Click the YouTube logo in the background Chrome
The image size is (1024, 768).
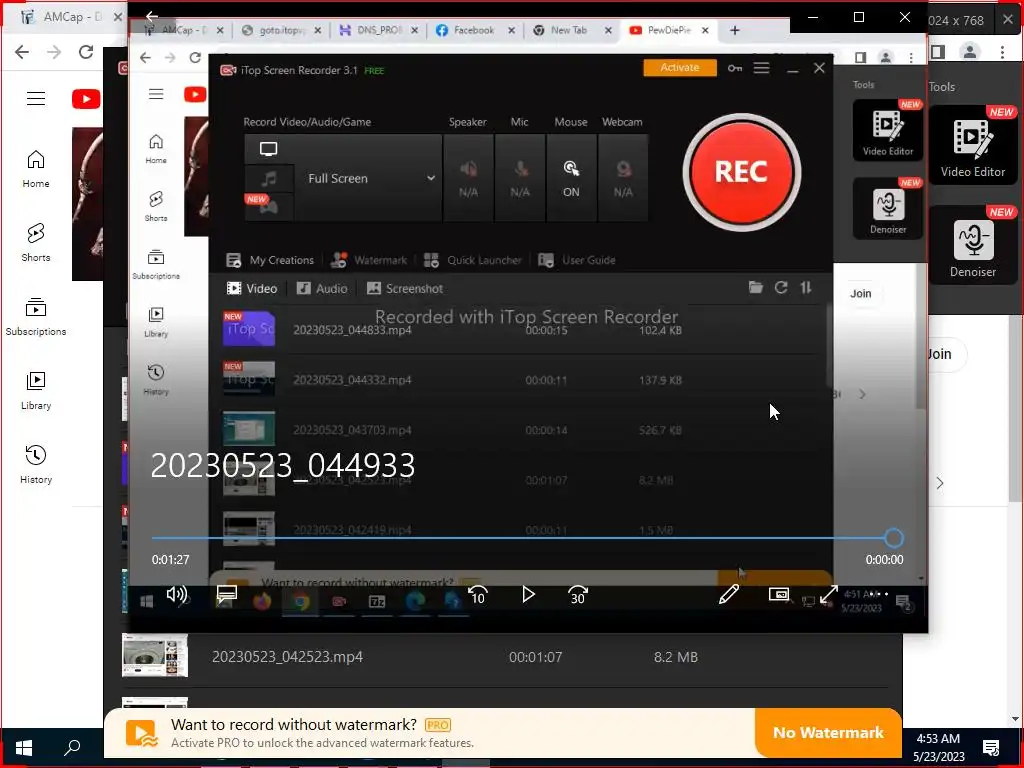[x=86, y=99]
